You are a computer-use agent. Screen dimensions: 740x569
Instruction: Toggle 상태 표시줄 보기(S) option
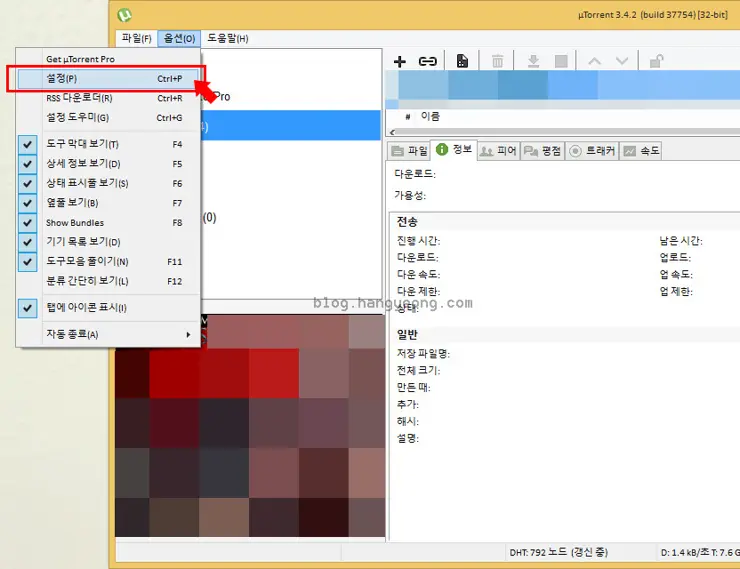point(108,183)
